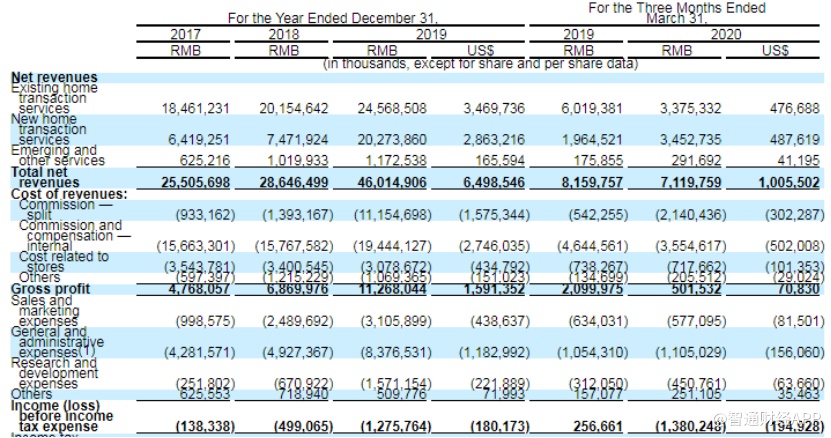The height and width of the screenshot is (438, 831).
Task: Select the (4,644,561) value
Action: click(x=593, y=247)
